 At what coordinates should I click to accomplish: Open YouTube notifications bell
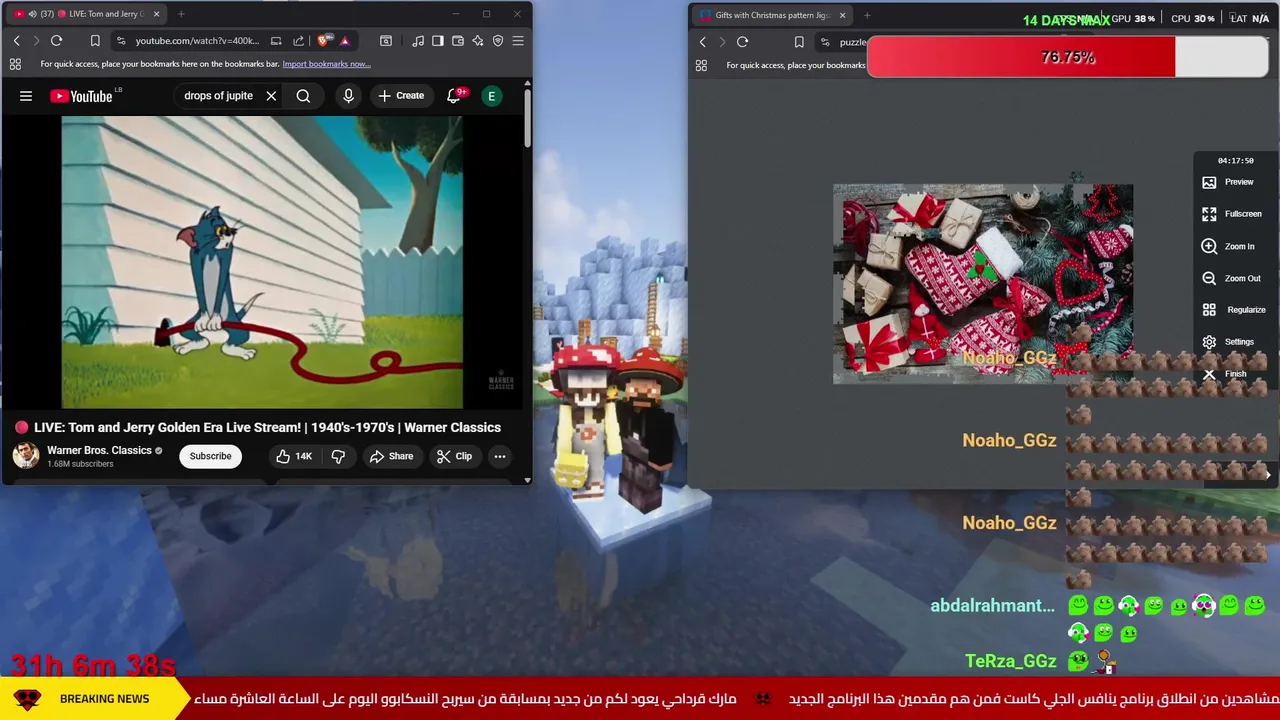pos(453,96)
